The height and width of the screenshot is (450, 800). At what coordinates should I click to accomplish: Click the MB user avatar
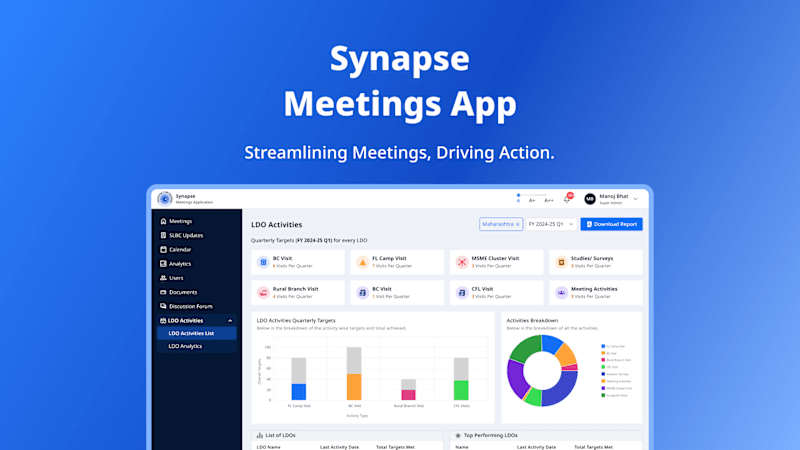590,199
